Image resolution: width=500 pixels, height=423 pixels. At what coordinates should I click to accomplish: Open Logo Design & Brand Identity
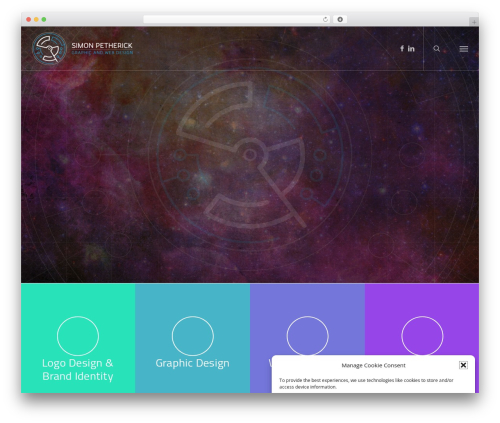pyautogui.click(x=78, y=369)
